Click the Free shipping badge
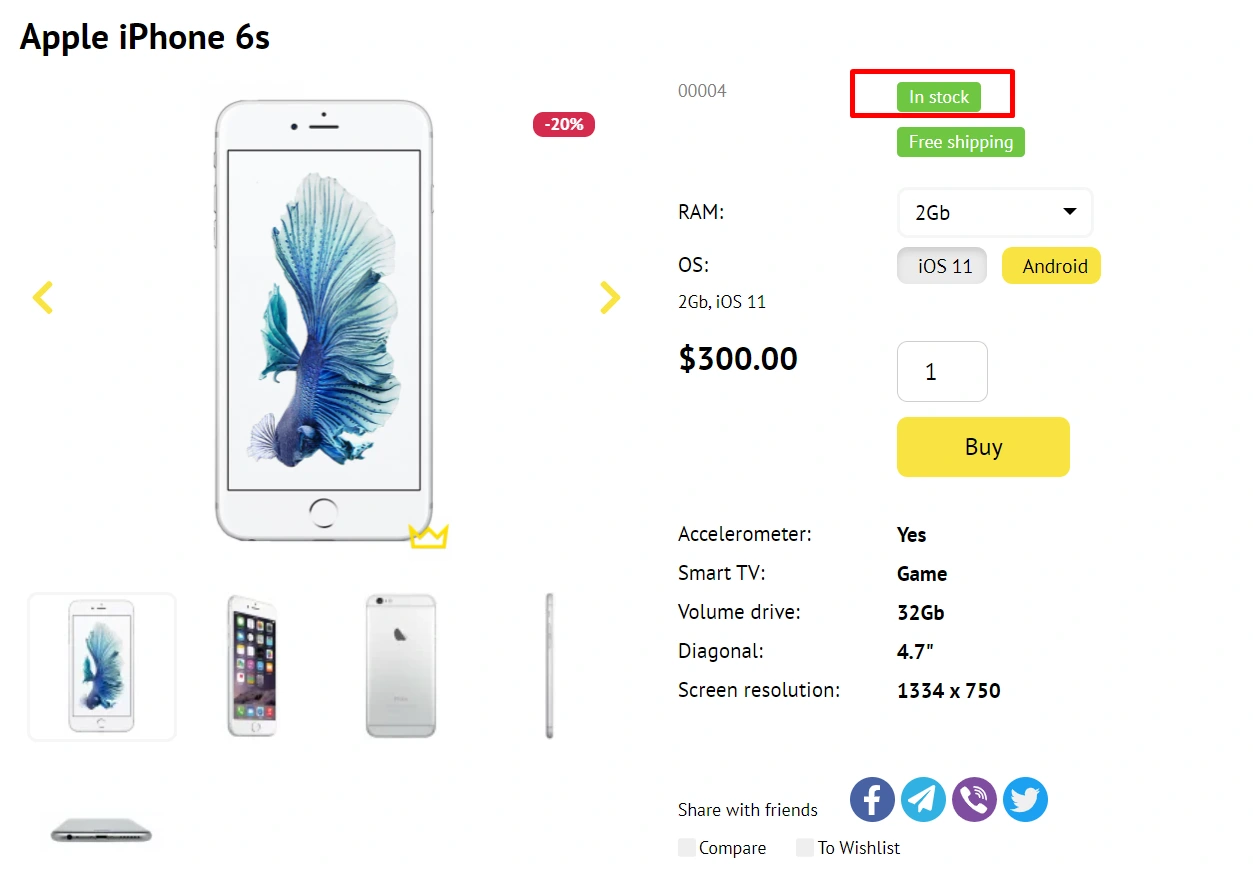The height and width of the screenshot is (869, 1253). pos(960,142)
